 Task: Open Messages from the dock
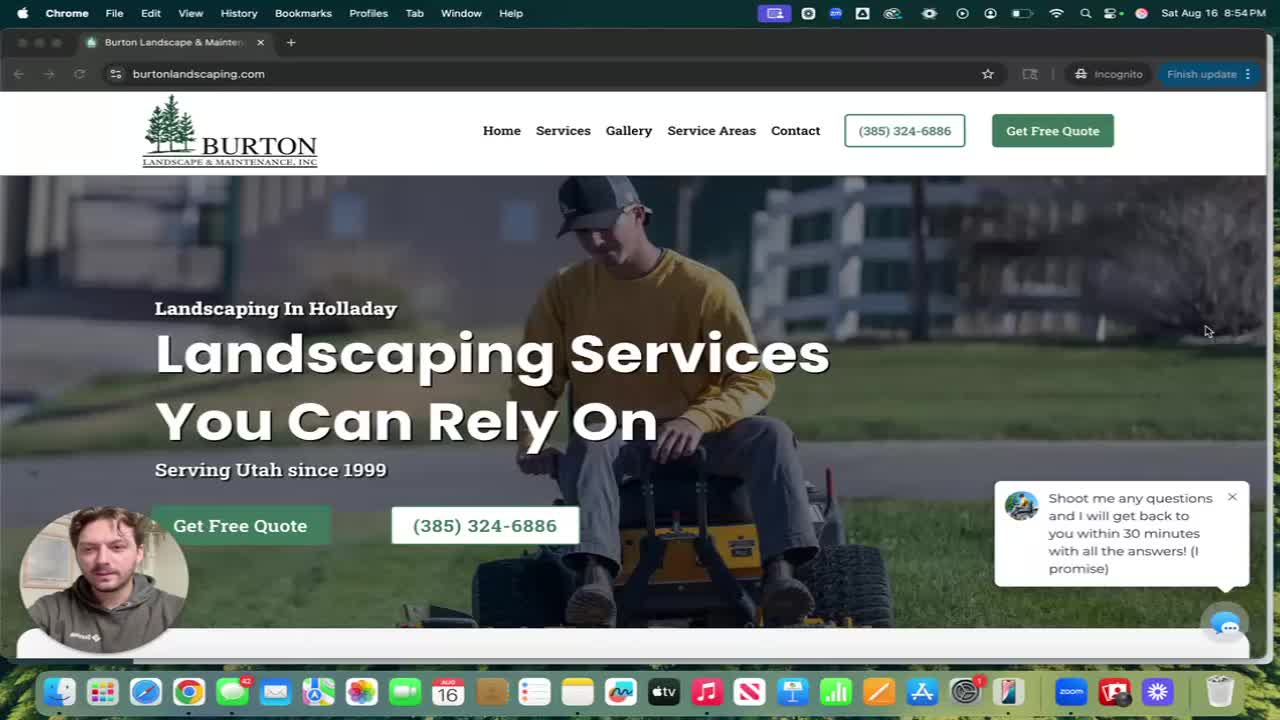click(x=232, y=691)
